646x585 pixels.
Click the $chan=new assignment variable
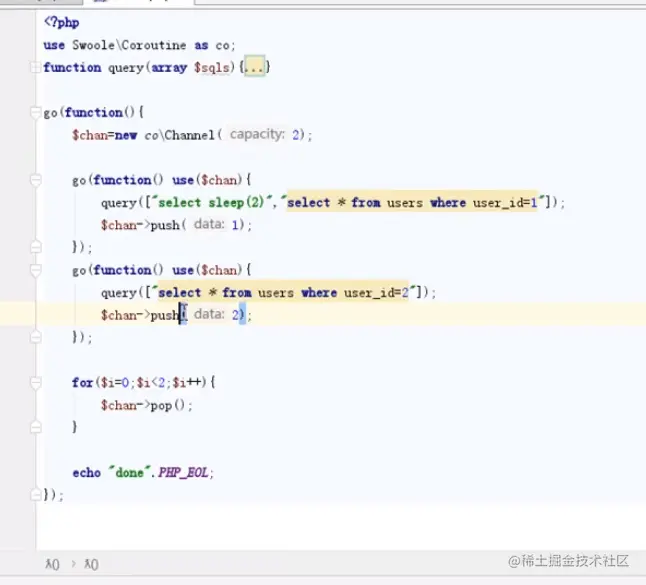(90, 135)
